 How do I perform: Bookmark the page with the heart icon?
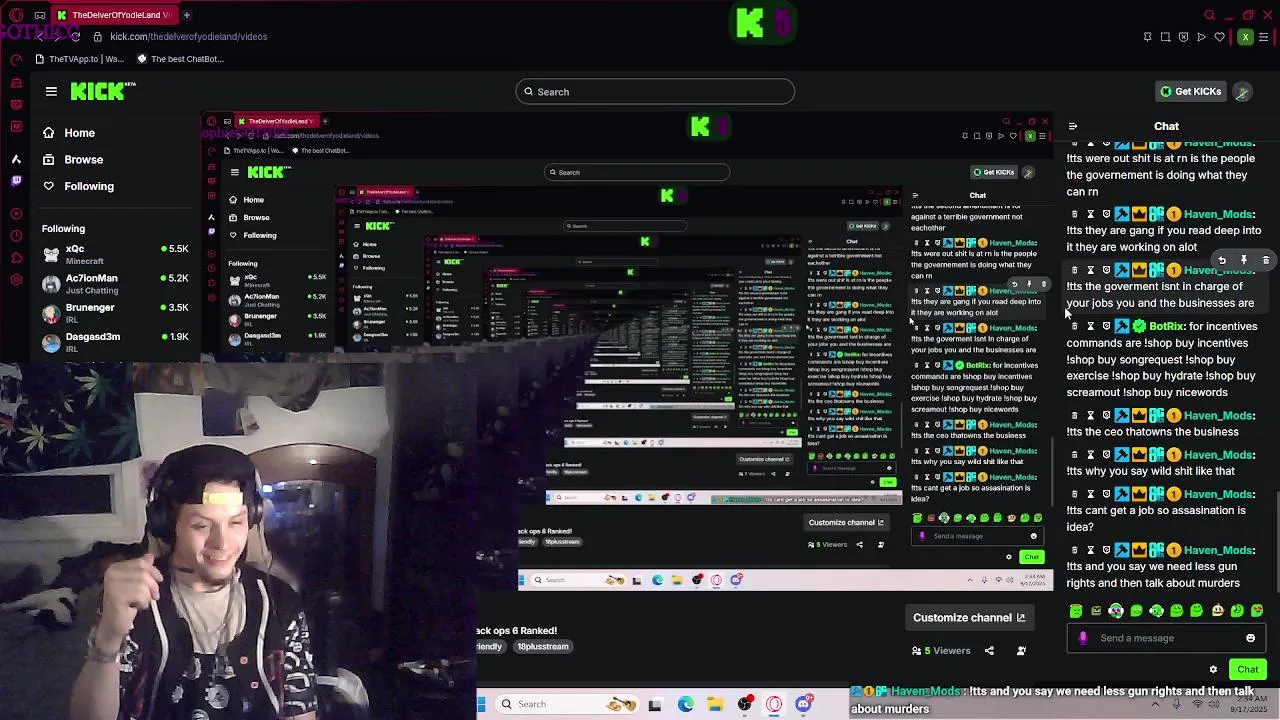pos(1219,37)
